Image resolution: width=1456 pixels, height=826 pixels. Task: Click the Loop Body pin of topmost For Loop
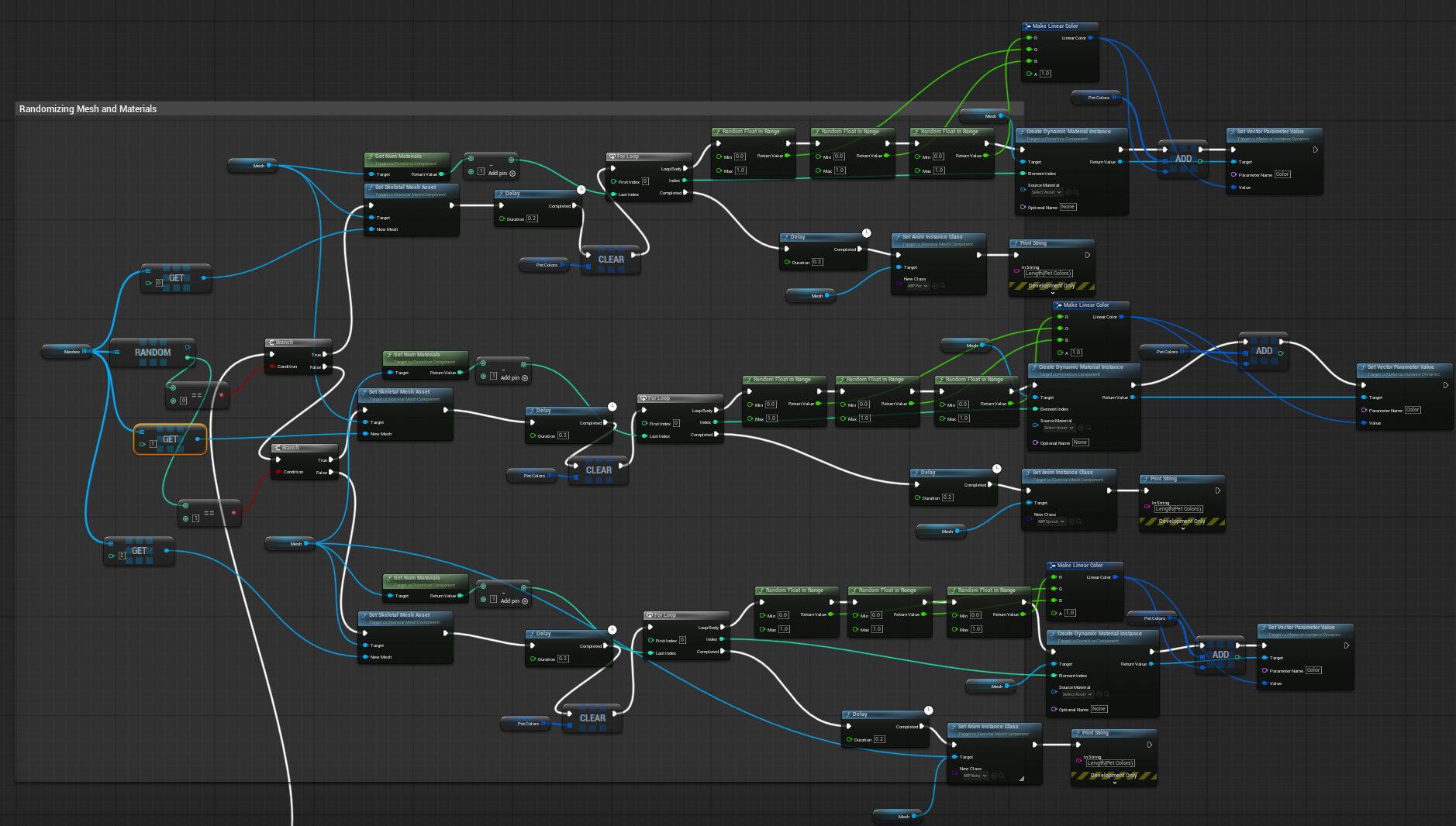(x=685, y=168)
